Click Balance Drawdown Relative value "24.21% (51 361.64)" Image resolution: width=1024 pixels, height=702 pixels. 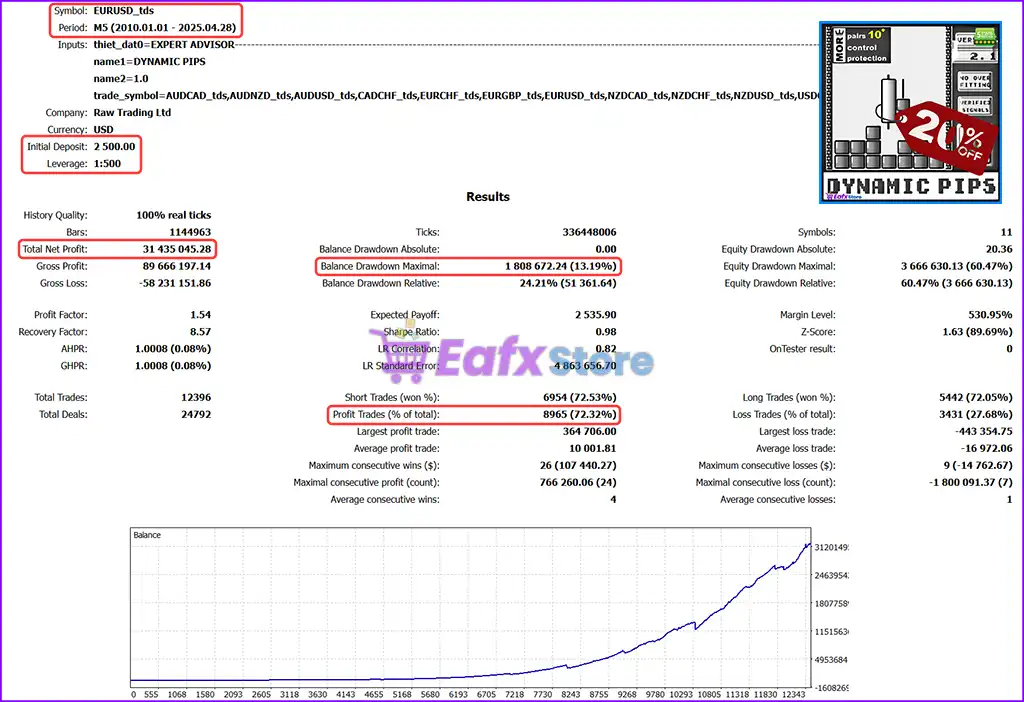[x=568, y=283]
